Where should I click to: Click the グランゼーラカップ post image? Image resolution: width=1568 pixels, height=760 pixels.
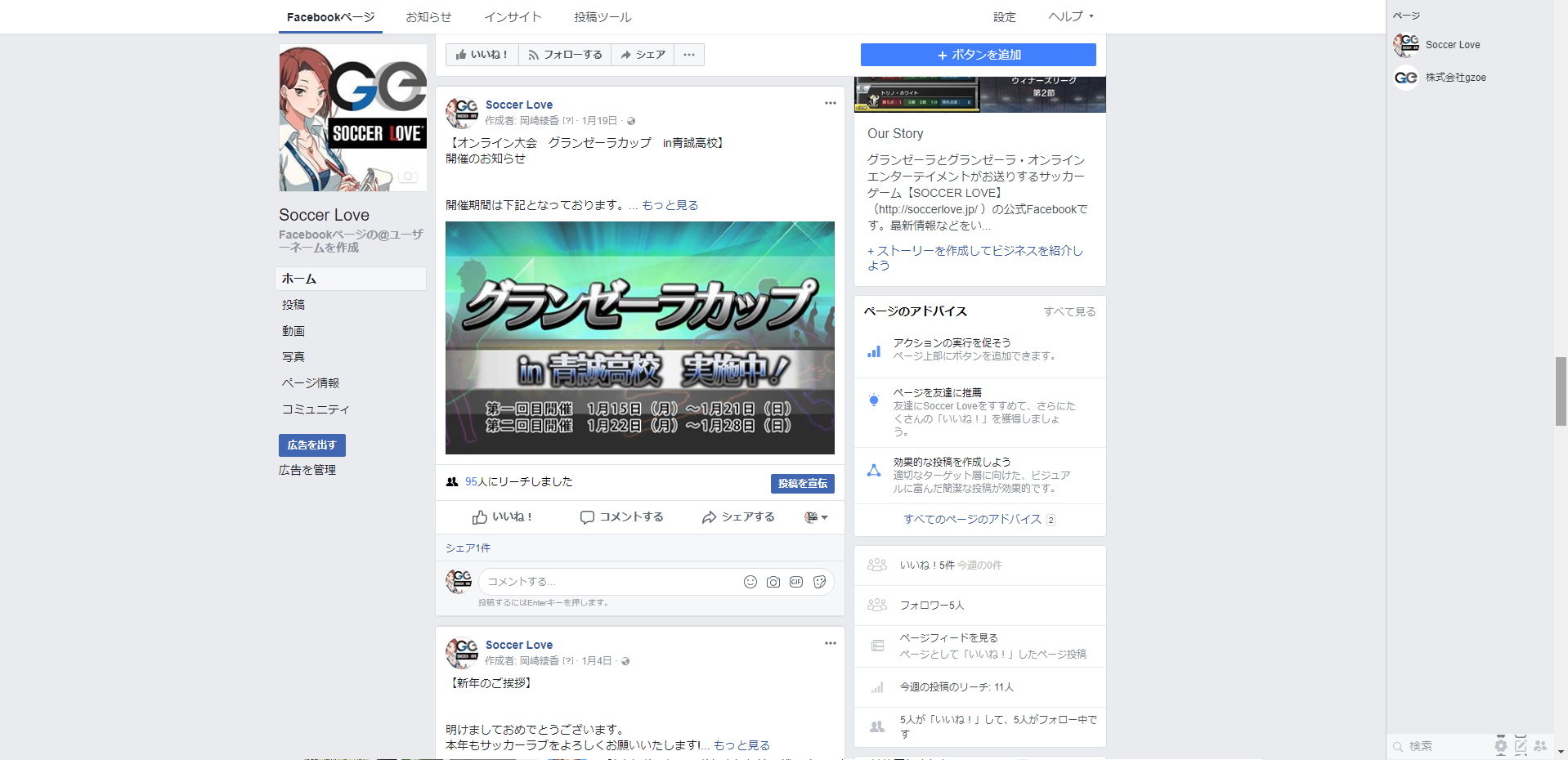tap(640, 338)
